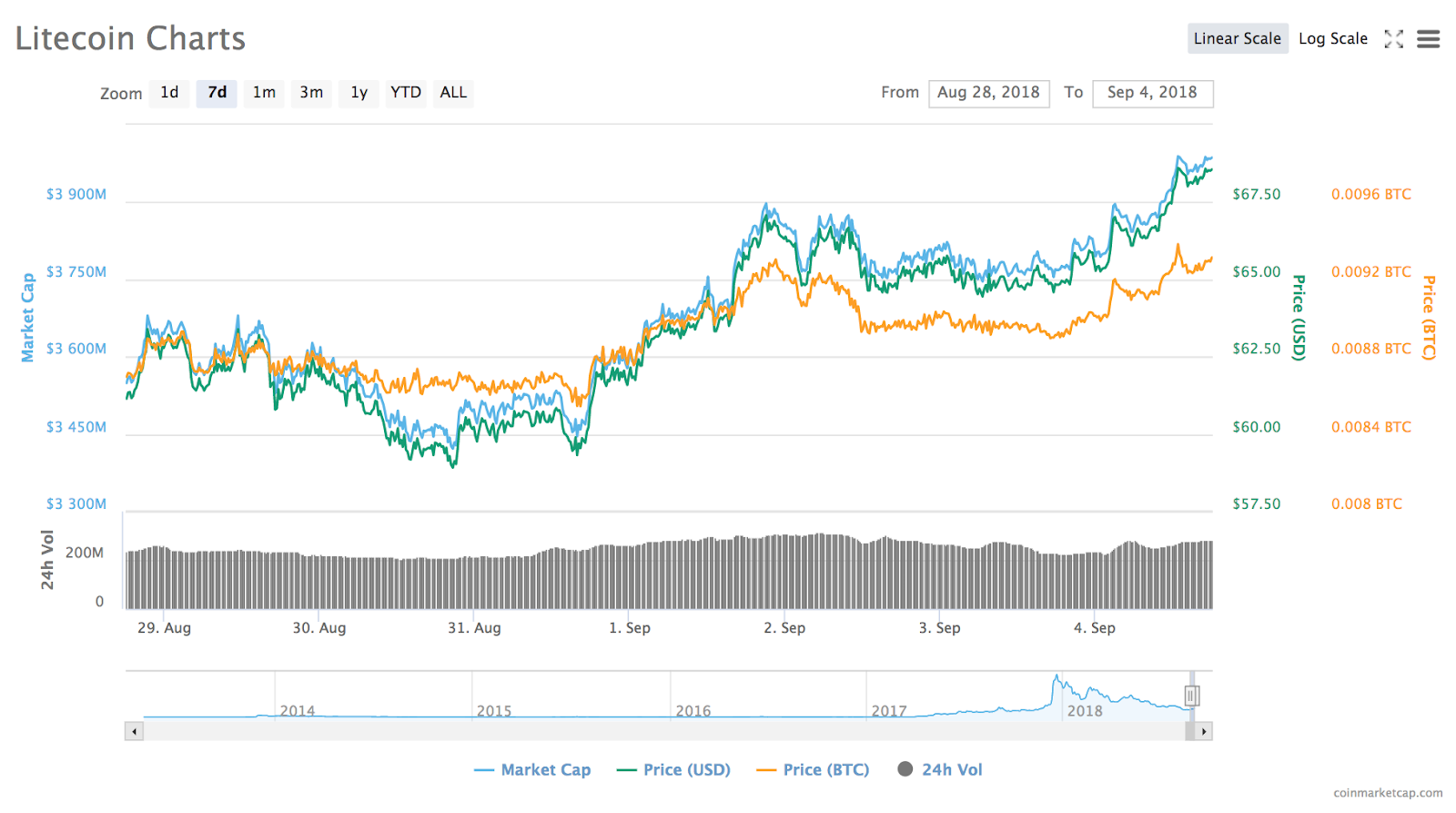
Task: Set zoom range to 1m
Action: pyautogui.click(x=264, y=93)
